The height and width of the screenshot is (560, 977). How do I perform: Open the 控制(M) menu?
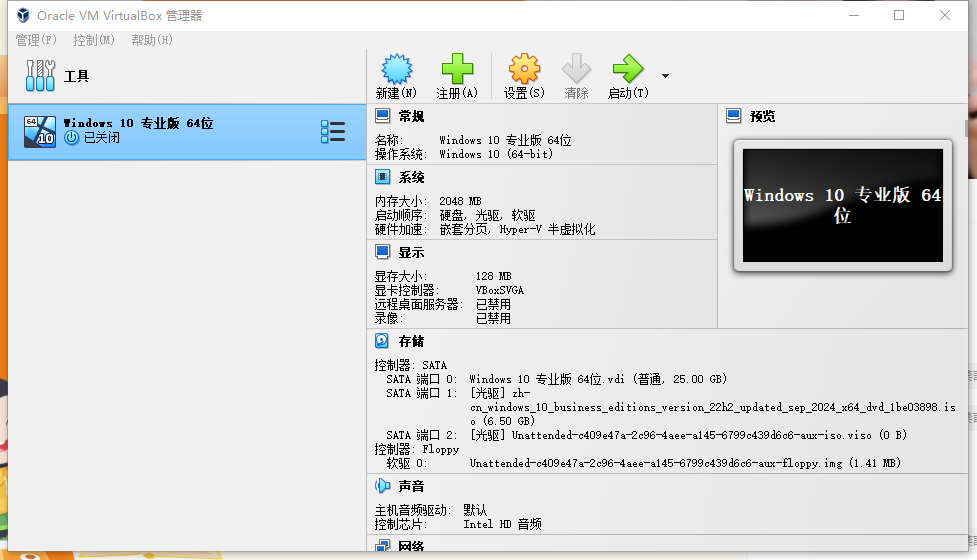(94, 40)
